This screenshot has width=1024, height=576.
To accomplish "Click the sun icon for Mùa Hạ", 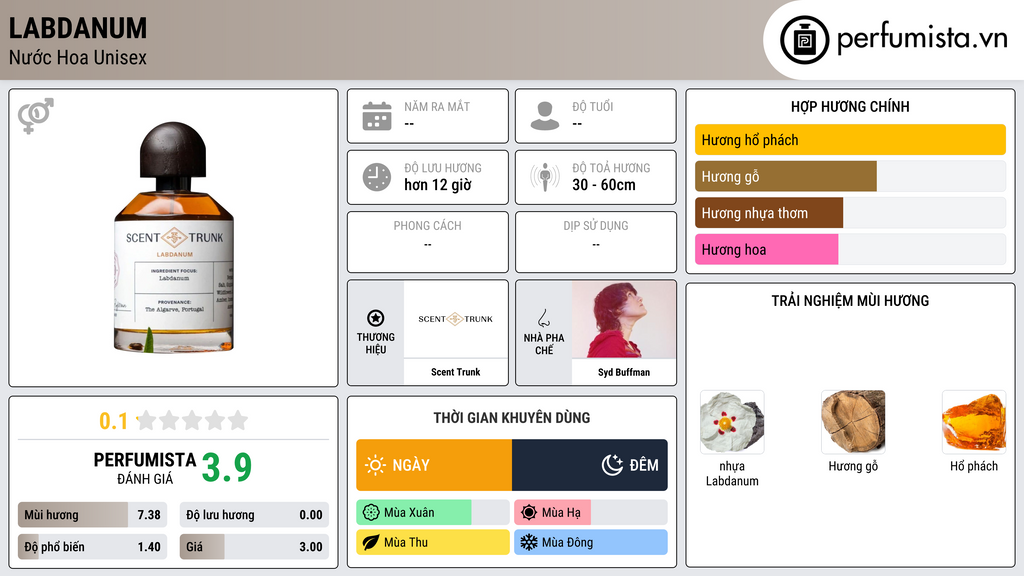I will tap(529, 513).
